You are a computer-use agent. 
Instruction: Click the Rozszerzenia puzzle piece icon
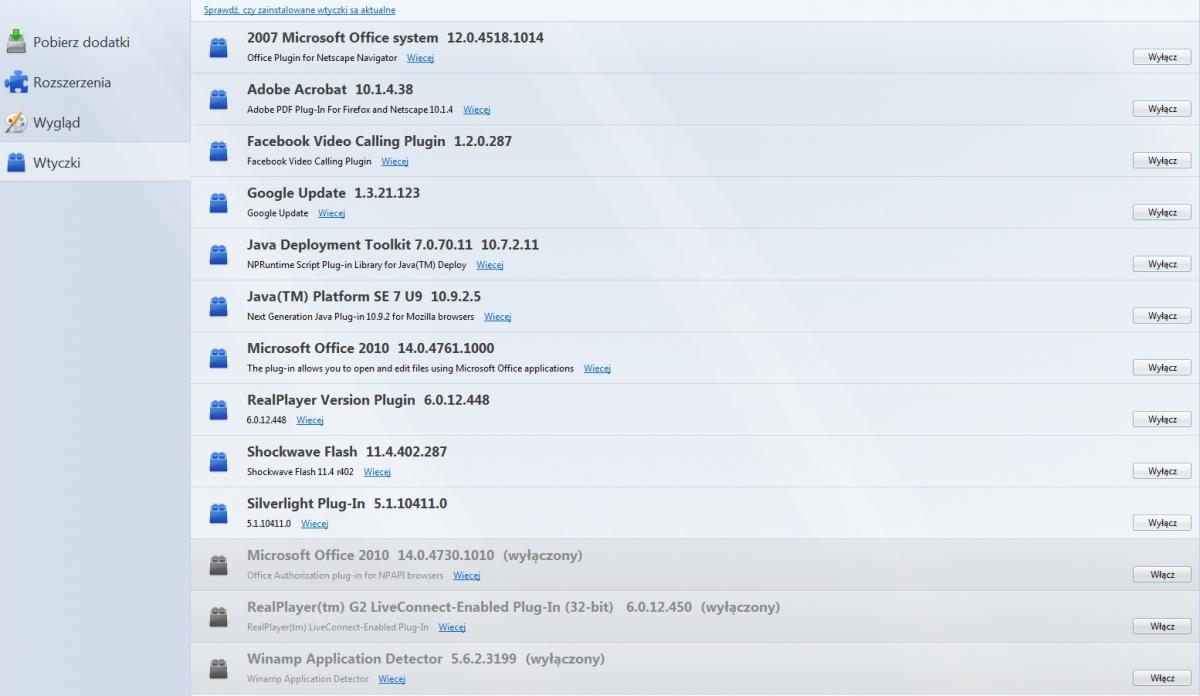coord(16,82)
